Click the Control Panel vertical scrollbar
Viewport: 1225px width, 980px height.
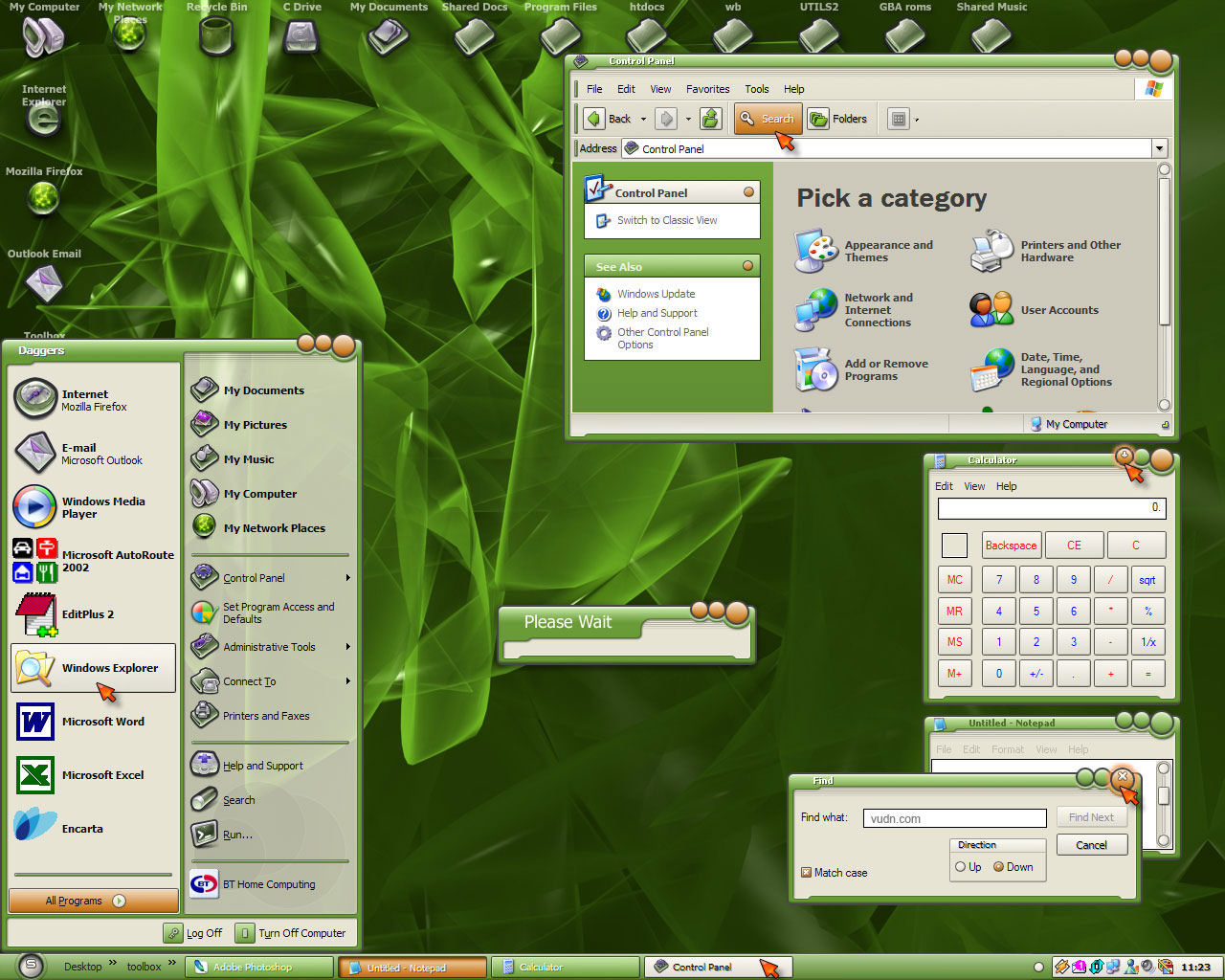coord(1165,287)
